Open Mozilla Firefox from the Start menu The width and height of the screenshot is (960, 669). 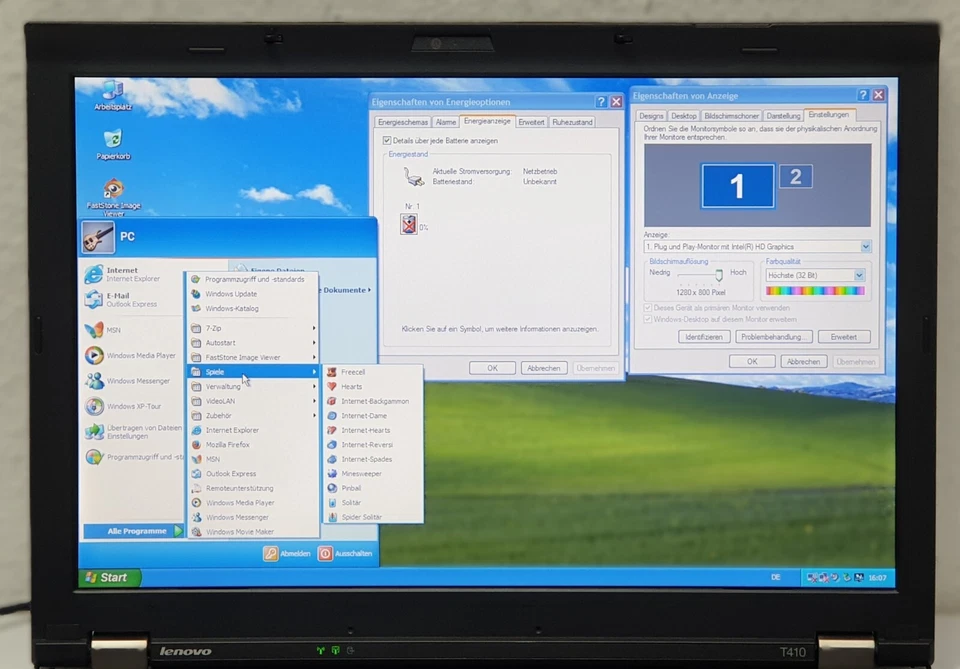230,444
